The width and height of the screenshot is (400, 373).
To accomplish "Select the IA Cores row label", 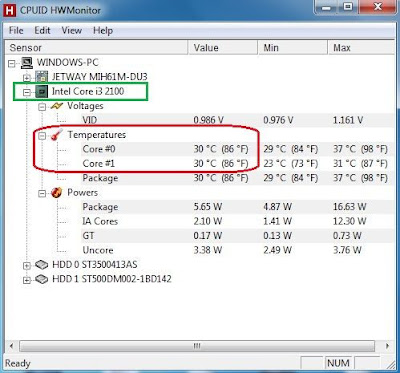I will pyautogui.click(x=100, y=222).
